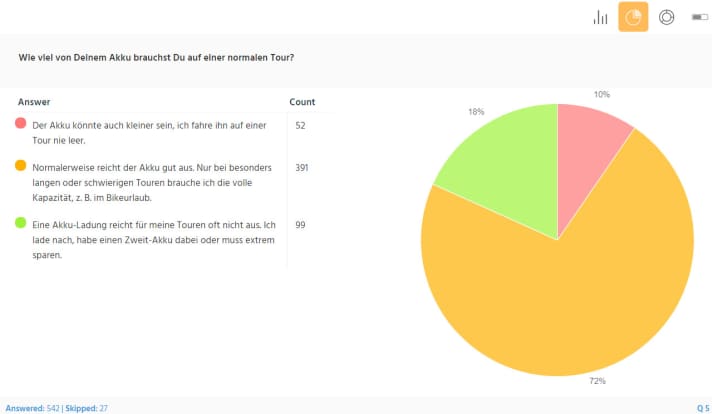Select the horizontal stacked bar view icon
The width and height of the screenshot is (712, 414).
point(699,17)
